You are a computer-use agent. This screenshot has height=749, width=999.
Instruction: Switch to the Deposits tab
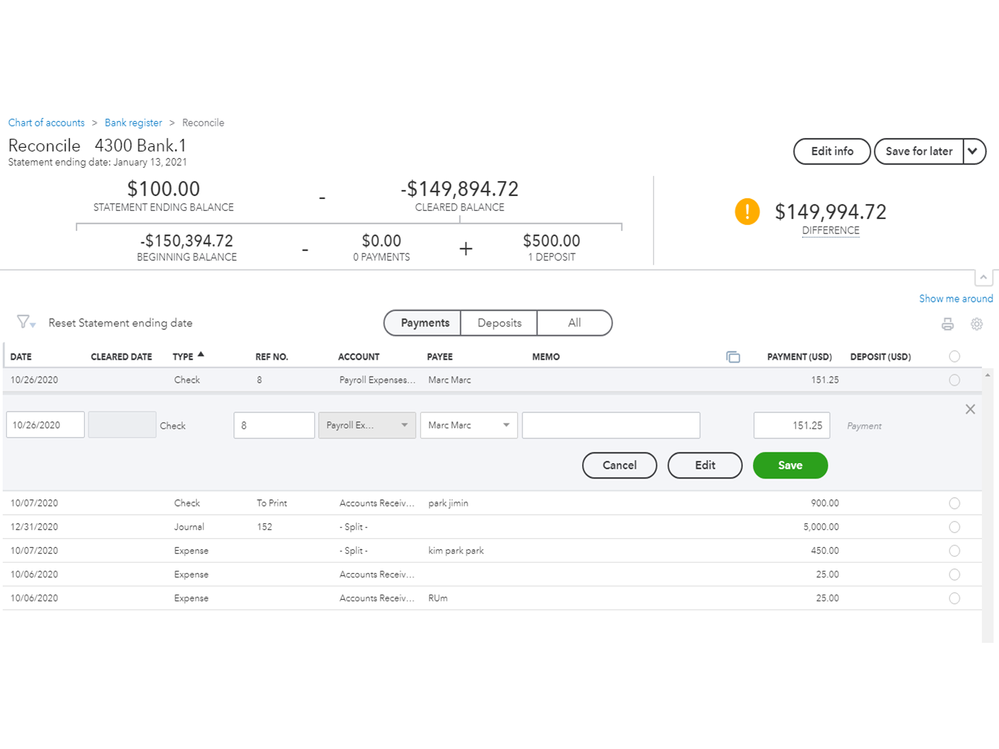(x=499, y=323)
